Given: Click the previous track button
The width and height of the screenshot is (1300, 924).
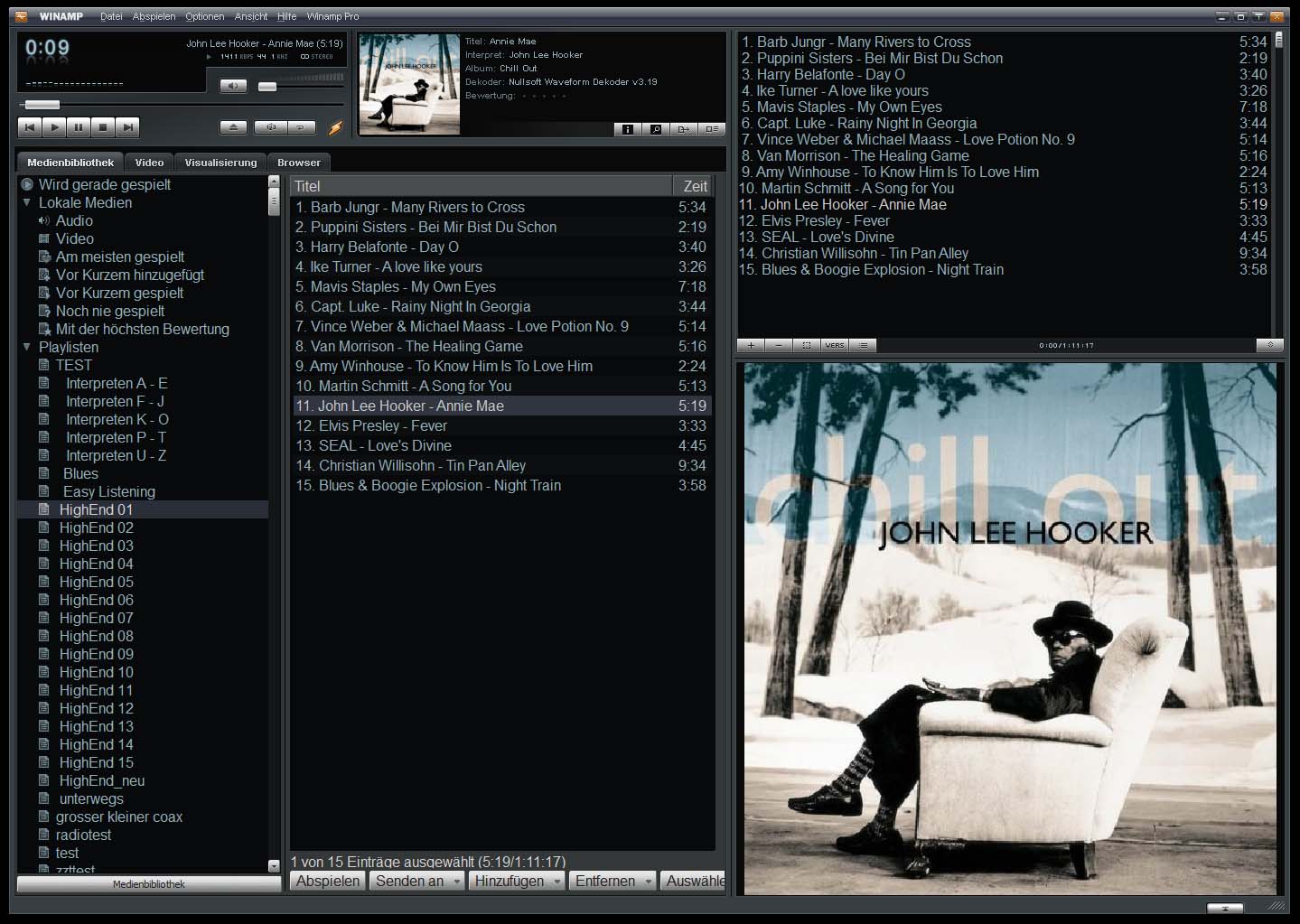Looking at the screenshot, I should pos(30,127).
